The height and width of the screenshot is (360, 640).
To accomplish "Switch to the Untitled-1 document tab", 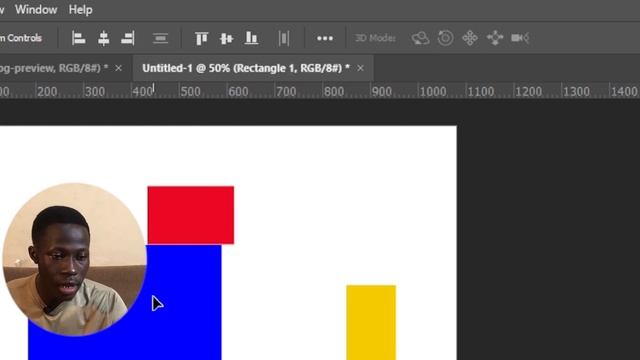I will [246, 68].
